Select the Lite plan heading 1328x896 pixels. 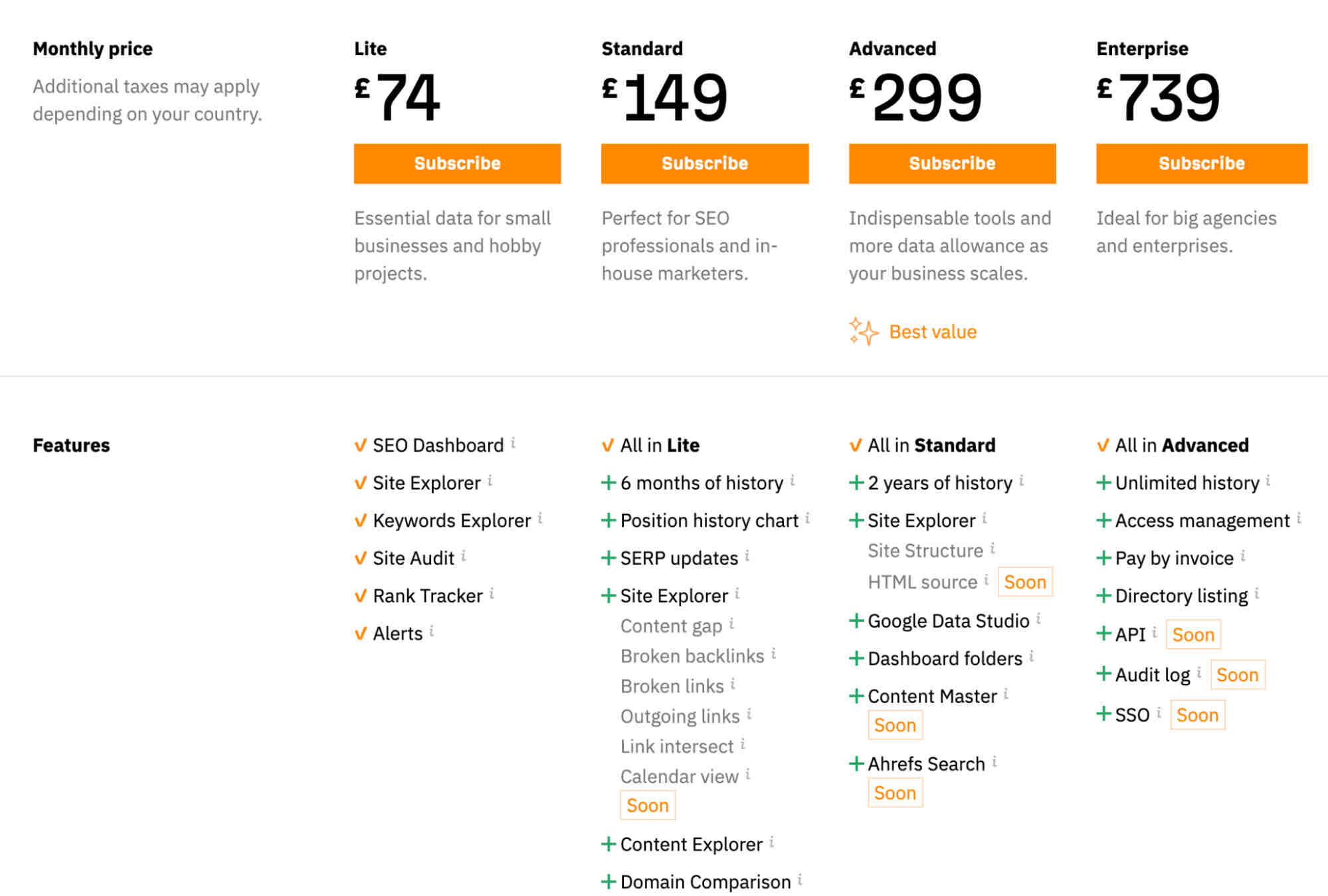(369, 48)
